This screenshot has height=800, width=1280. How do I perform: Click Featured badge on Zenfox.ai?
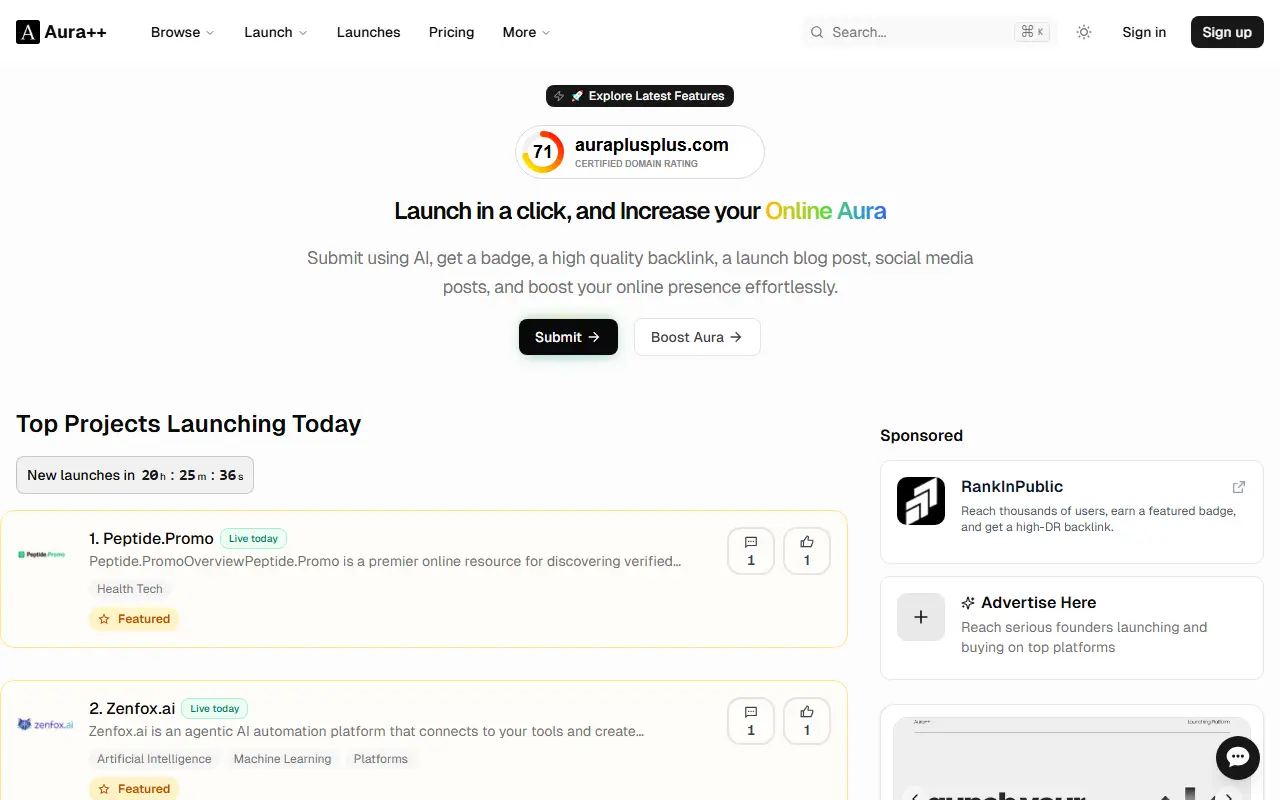click(x=134, y=789)
